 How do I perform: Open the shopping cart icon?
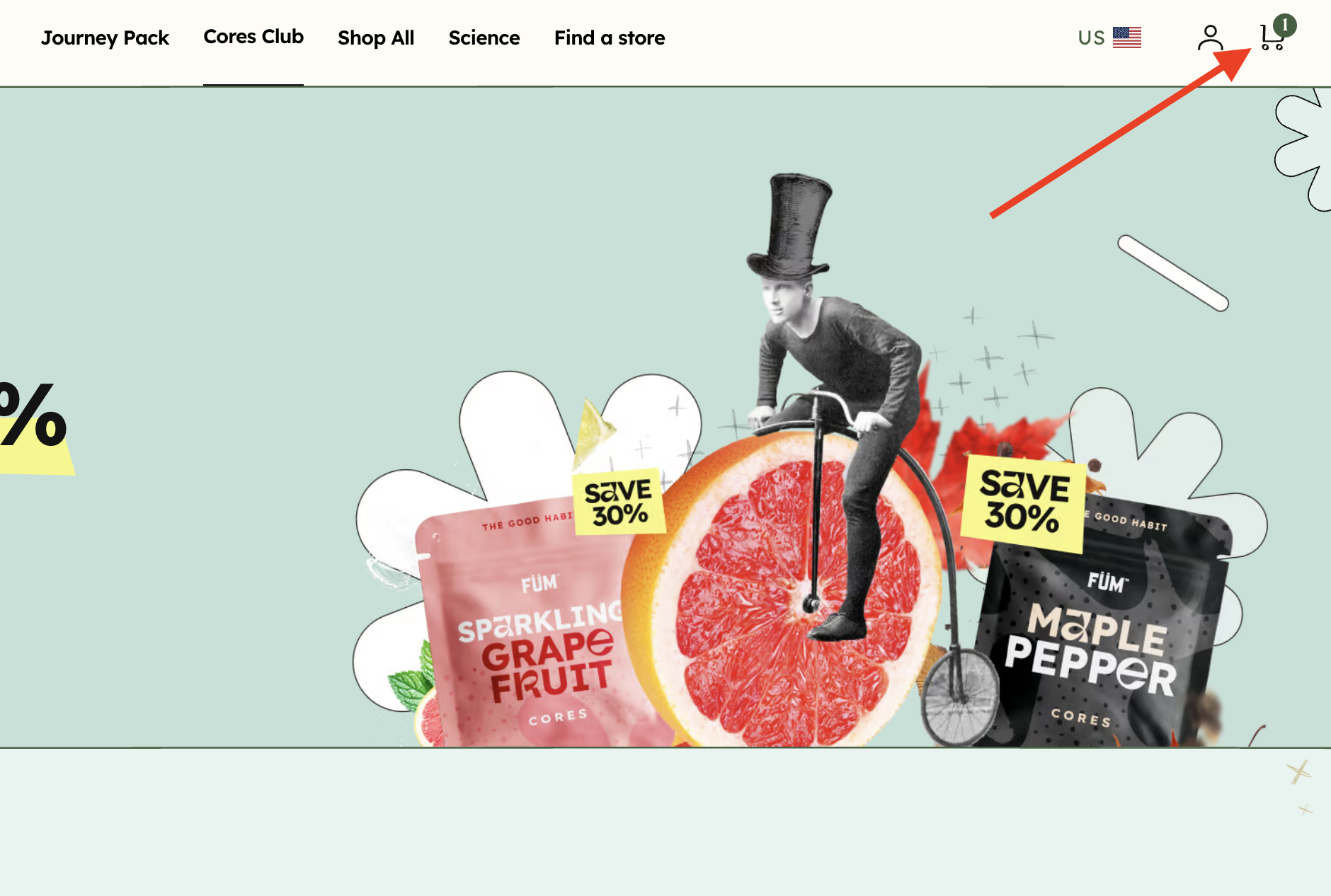tap(1271, 38)
